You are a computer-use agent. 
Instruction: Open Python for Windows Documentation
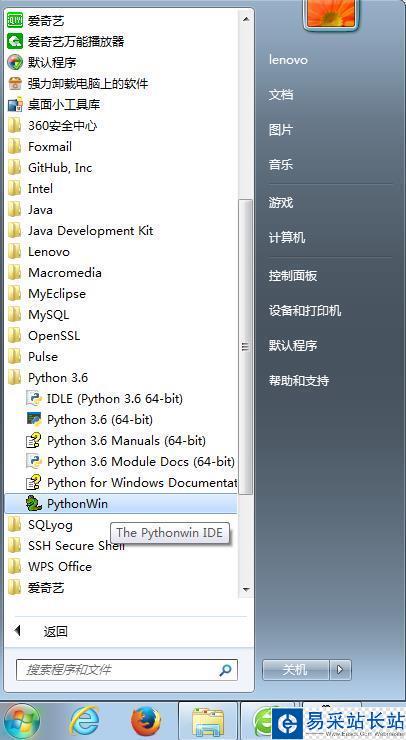coord(131,483)
